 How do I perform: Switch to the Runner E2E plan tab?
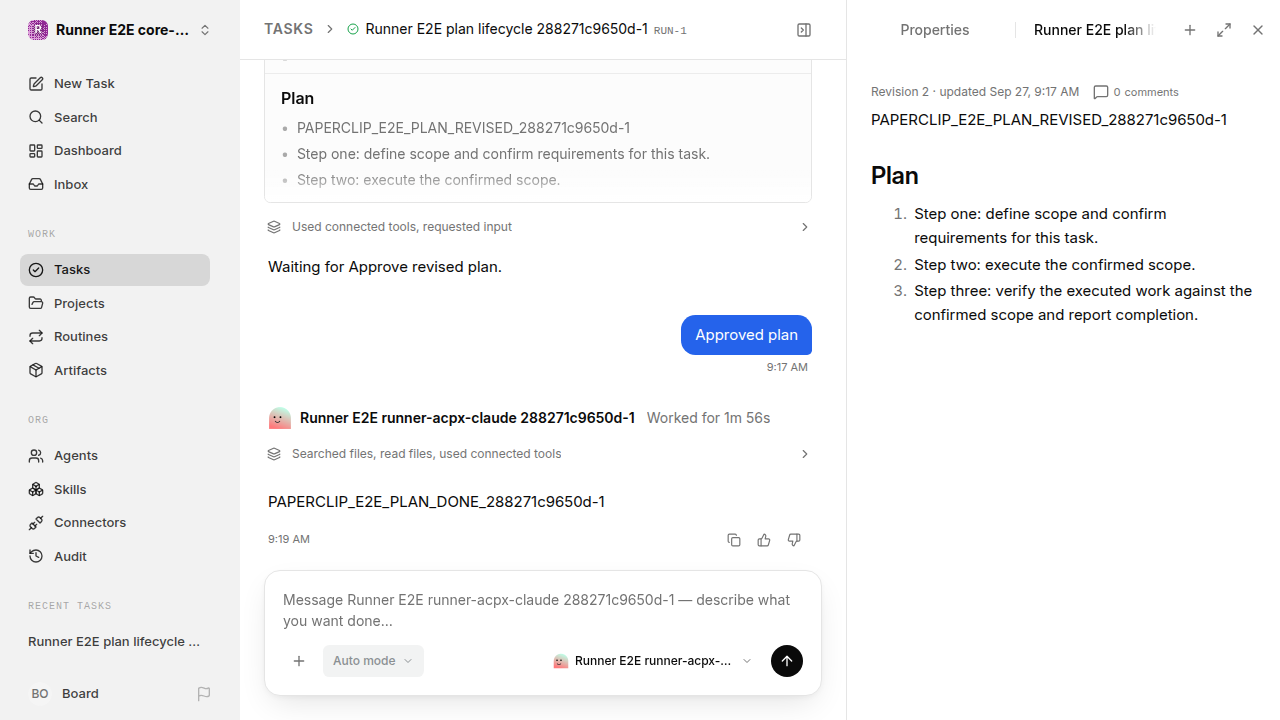point(1092,30)
